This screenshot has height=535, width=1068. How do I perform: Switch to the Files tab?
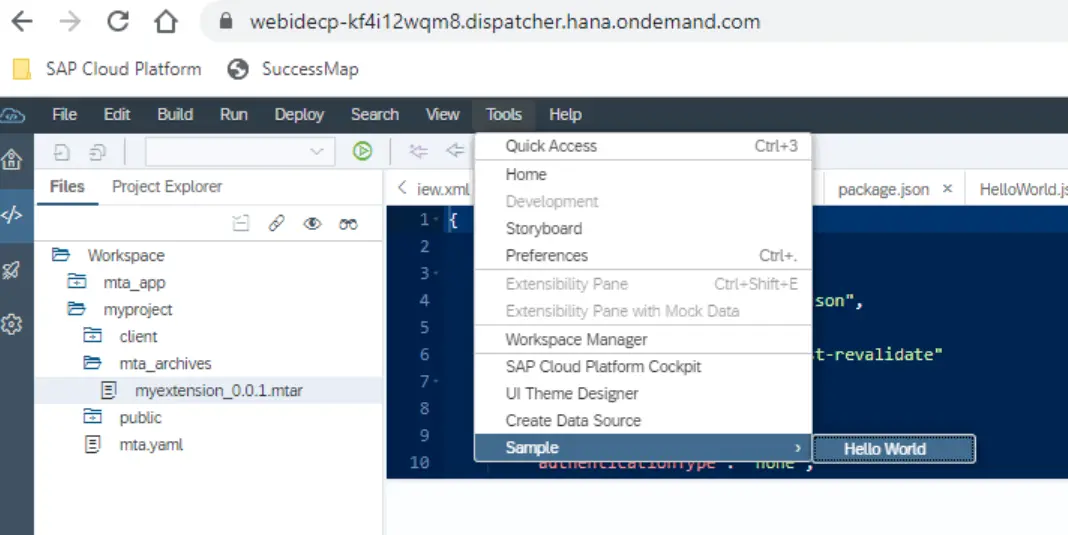coord(67,187)
